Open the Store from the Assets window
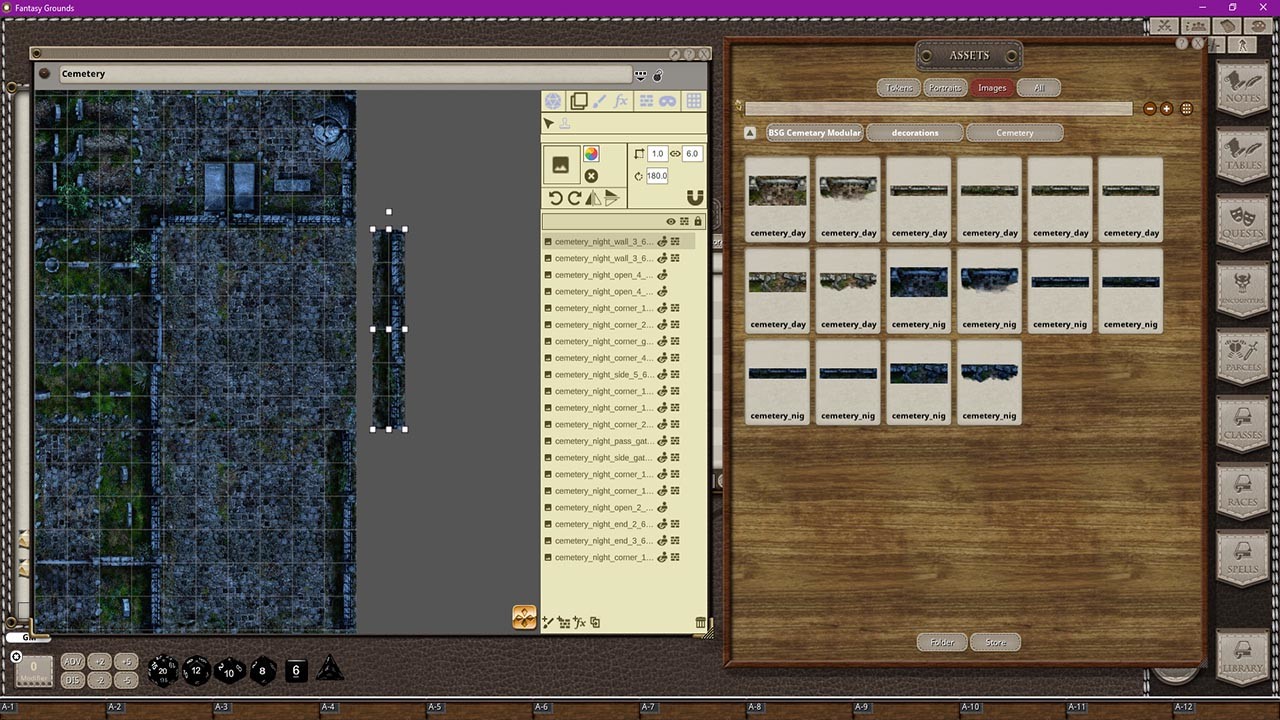Viewport: 1280px width, 720px height. click(x=995, y=642)
